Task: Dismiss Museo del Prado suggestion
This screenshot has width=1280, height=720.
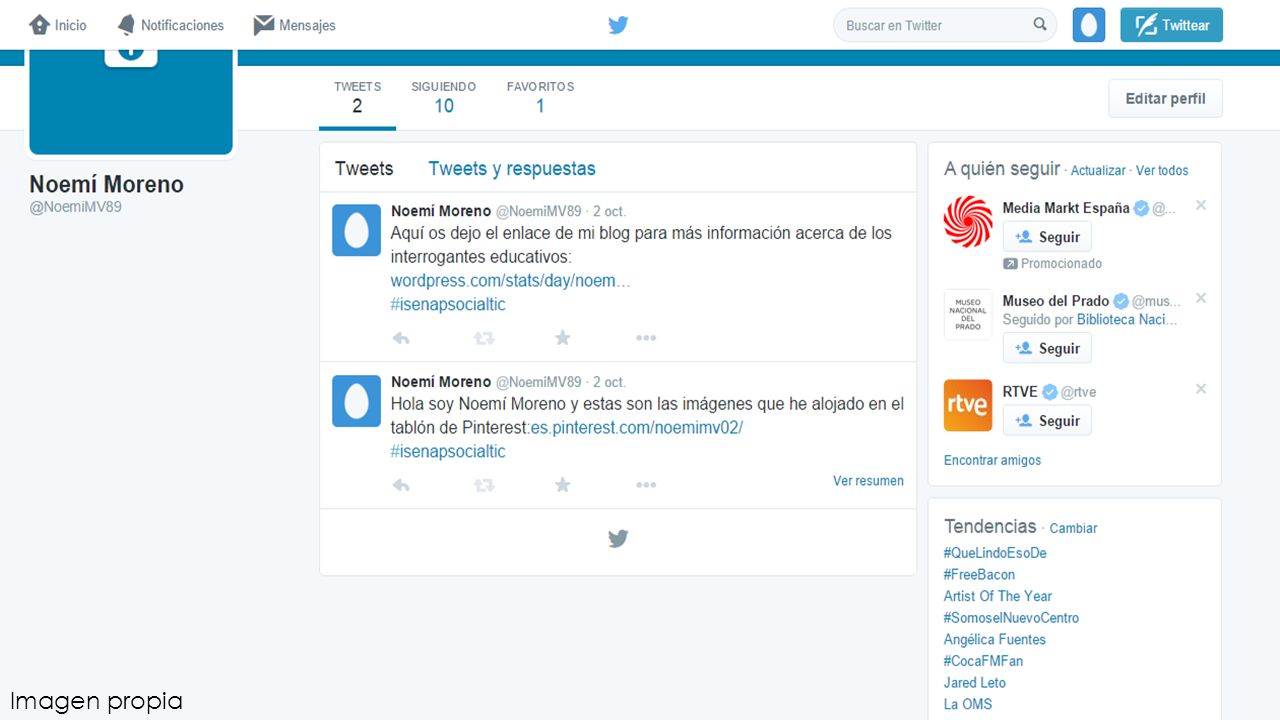Action: (x=1201, y=298)
